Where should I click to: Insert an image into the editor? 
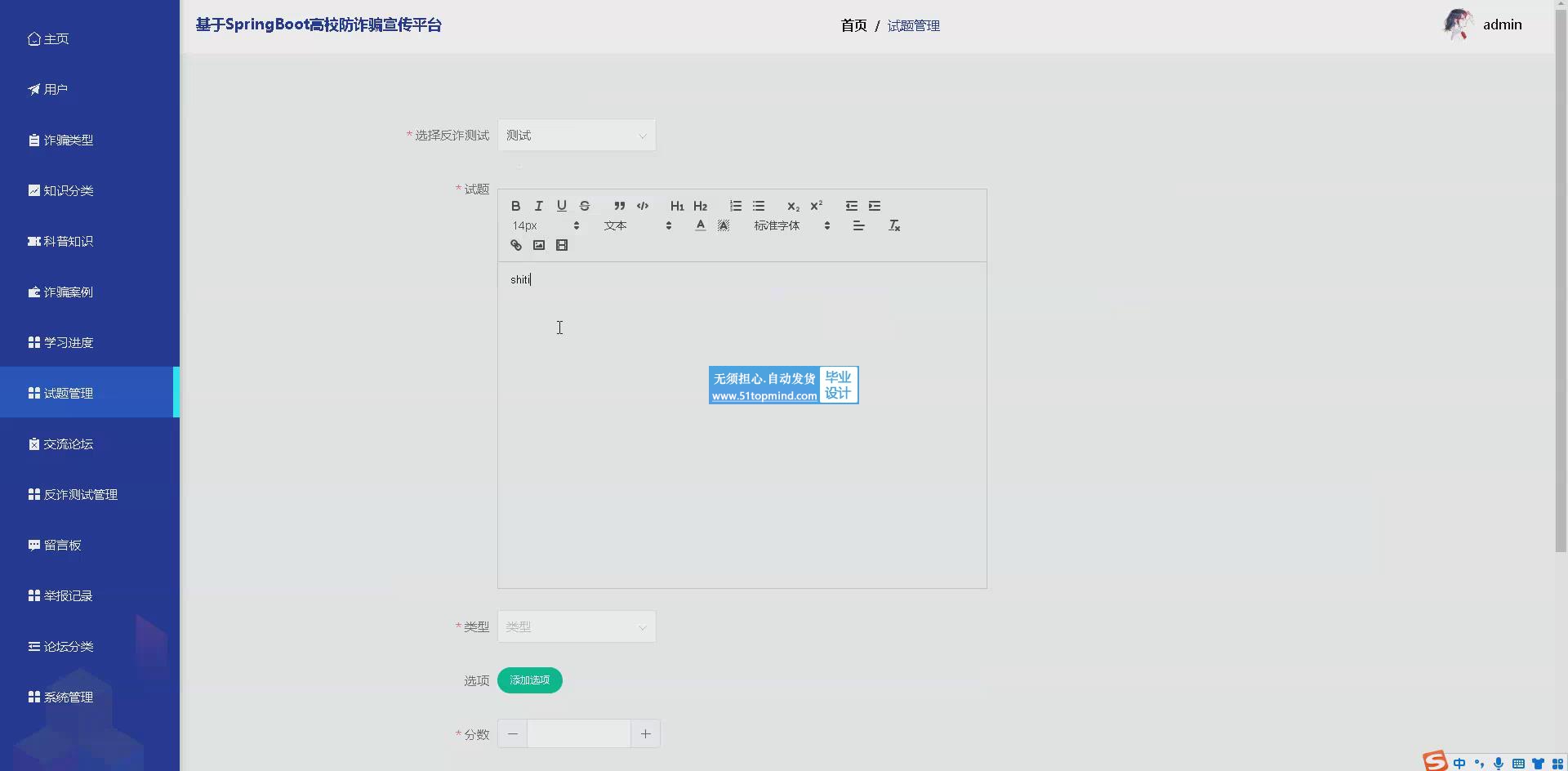(x=538, y=245)
